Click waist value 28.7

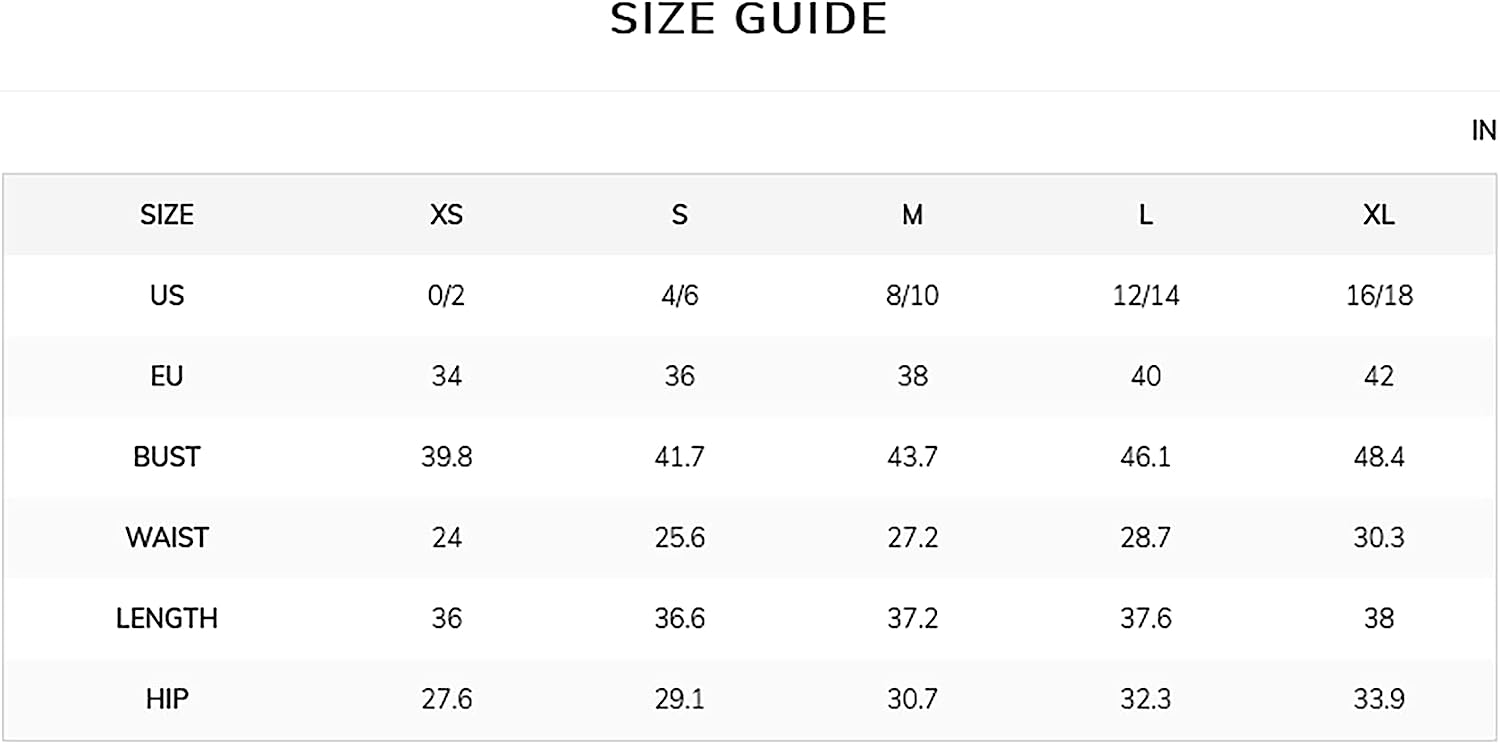(1145, 538)
